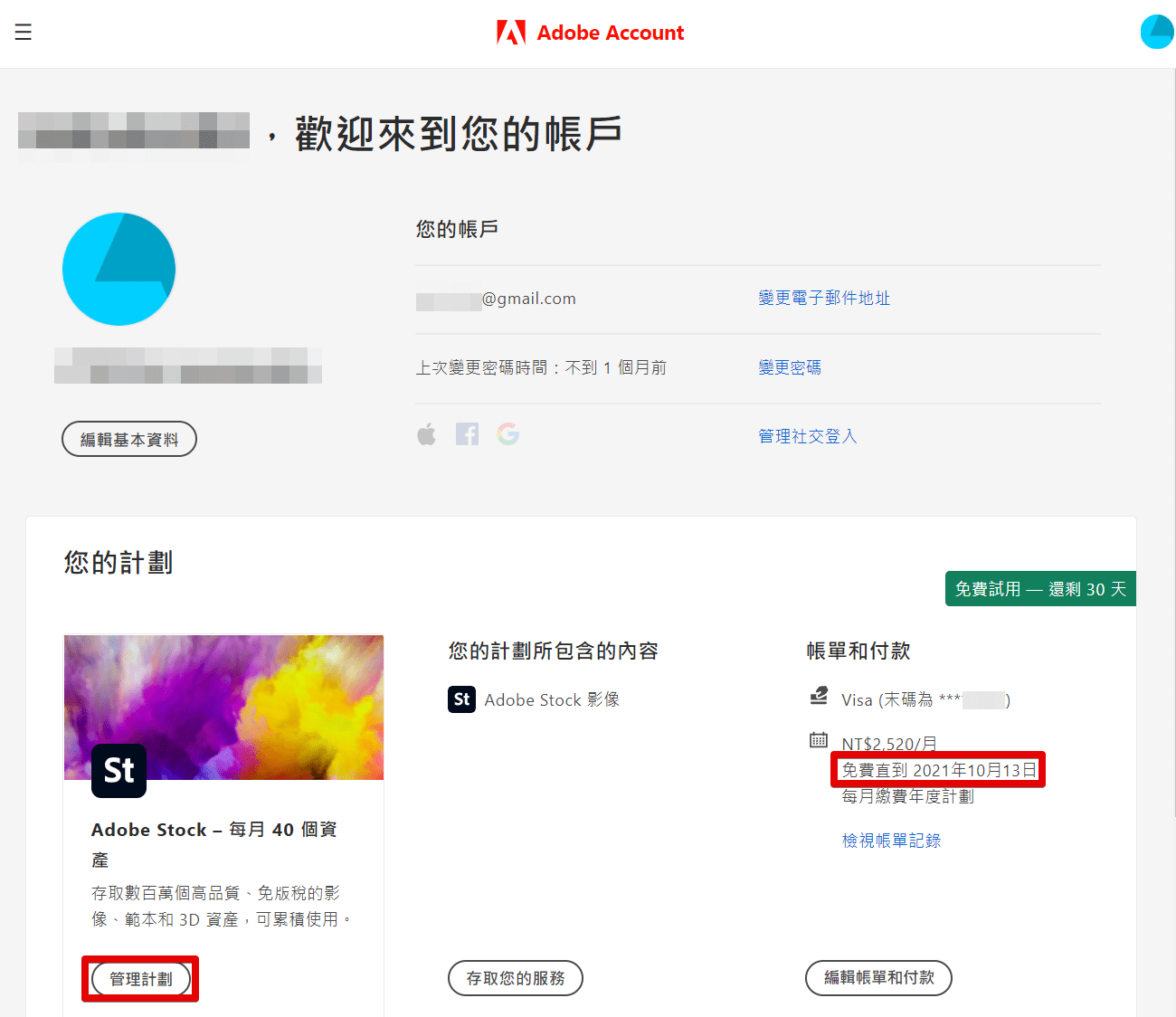Click the 存取您的服務 button
The image size is (1176, 1017).
click(516, 978)
